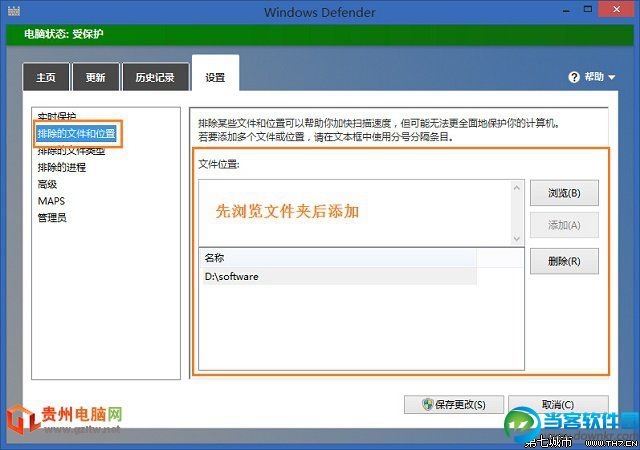
Task: Click the 名称 column header
Action: coord(338,258)
